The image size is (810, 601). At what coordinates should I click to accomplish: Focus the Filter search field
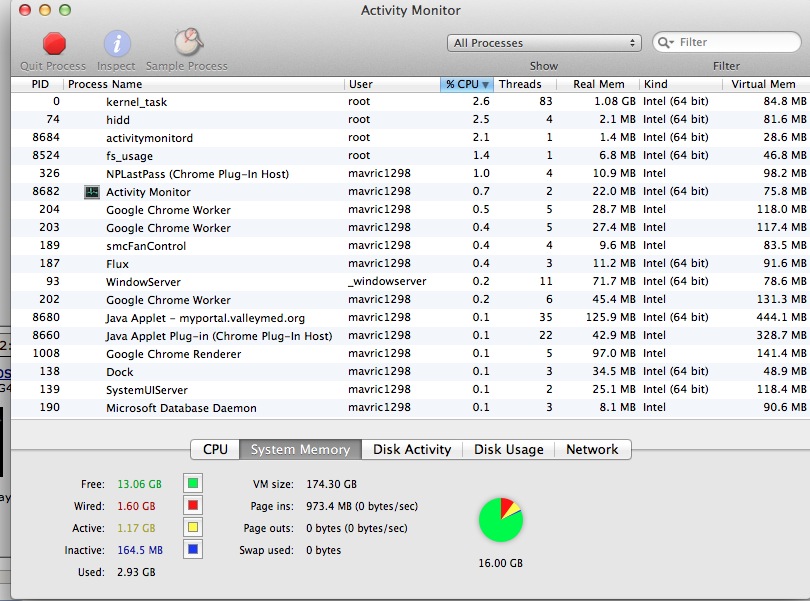[727, 42]
